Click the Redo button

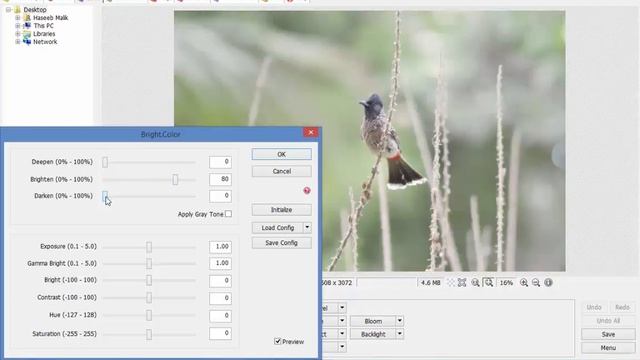point(622,307)
